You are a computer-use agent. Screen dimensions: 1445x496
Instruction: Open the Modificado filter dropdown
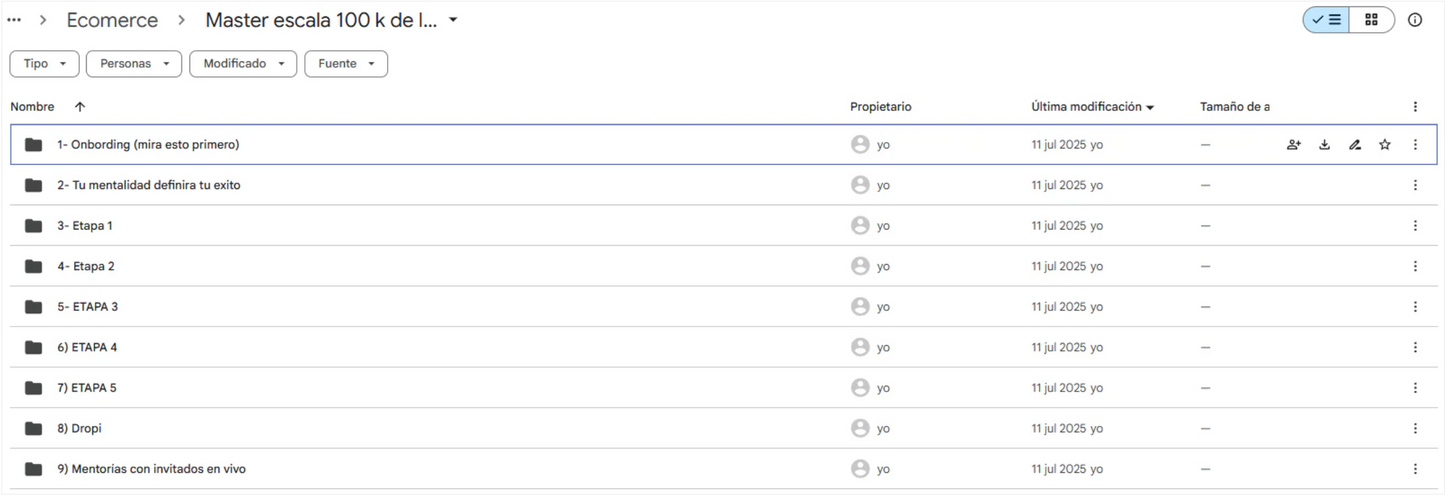243,64
